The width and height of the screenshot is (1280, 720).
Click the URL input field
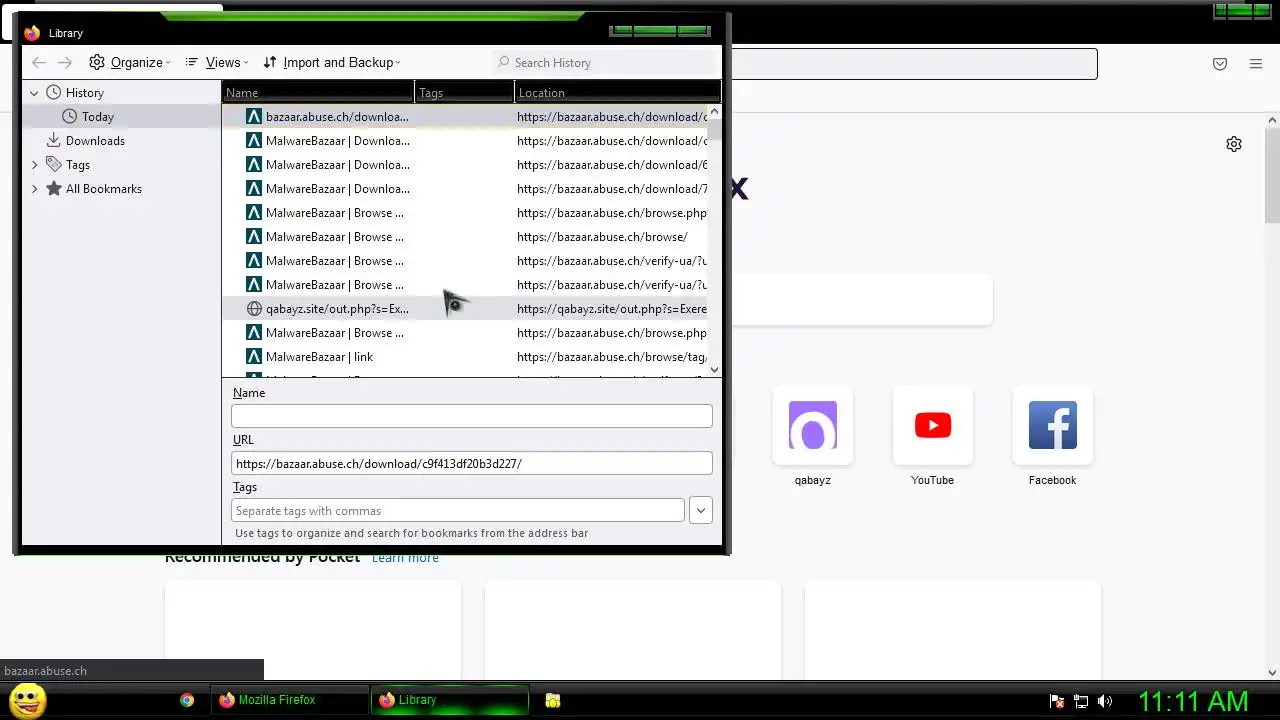[472, 463]
